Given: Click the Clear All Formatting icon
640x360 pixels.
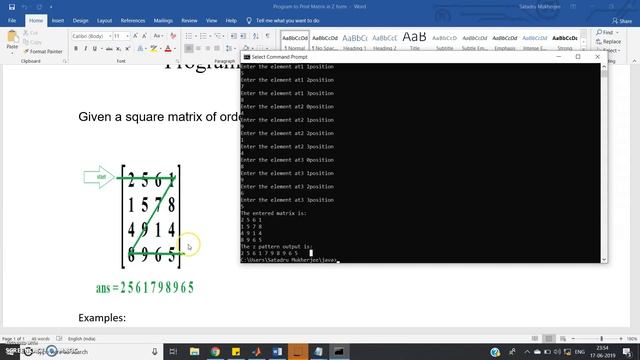Looking at the screenshot, I should [173, 36].
